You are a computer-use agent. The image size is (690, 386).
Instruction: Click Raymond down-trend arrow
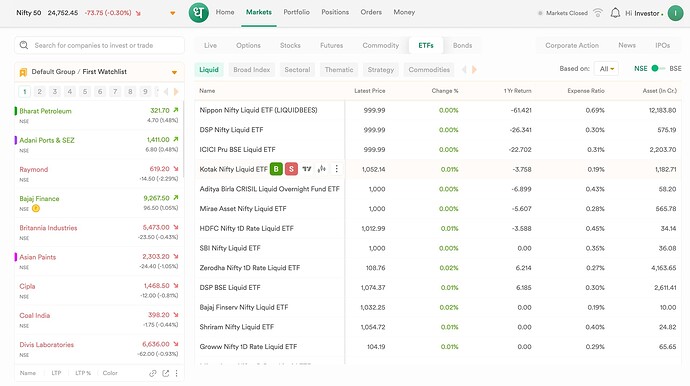pos(176,169)
